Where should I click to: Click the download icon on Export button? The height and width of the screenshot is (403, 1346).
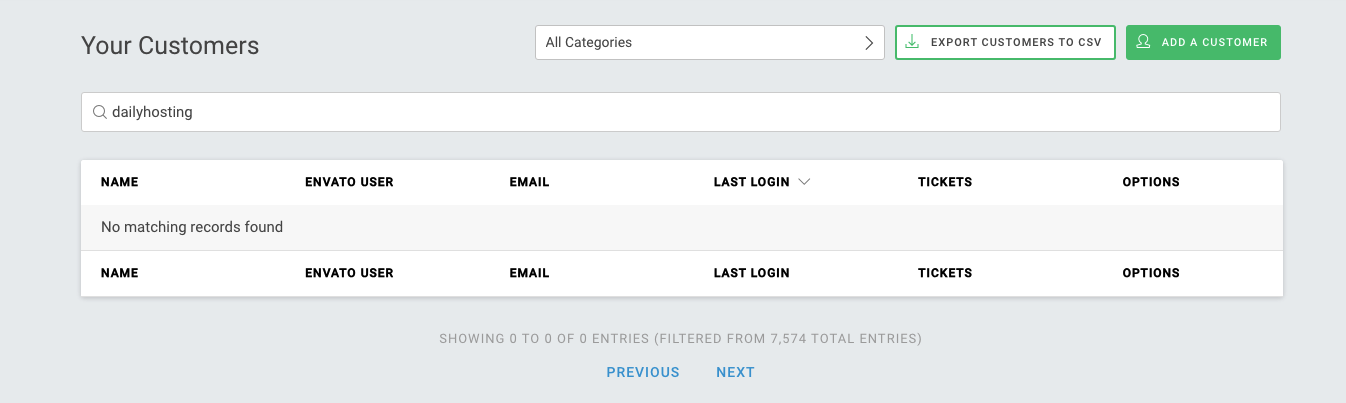pos(911,42)
